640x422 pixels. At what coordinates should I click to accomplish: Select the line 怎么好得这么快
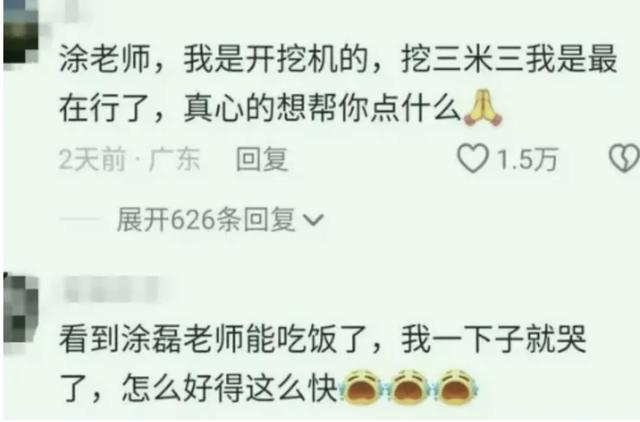[x=229, y=387]
